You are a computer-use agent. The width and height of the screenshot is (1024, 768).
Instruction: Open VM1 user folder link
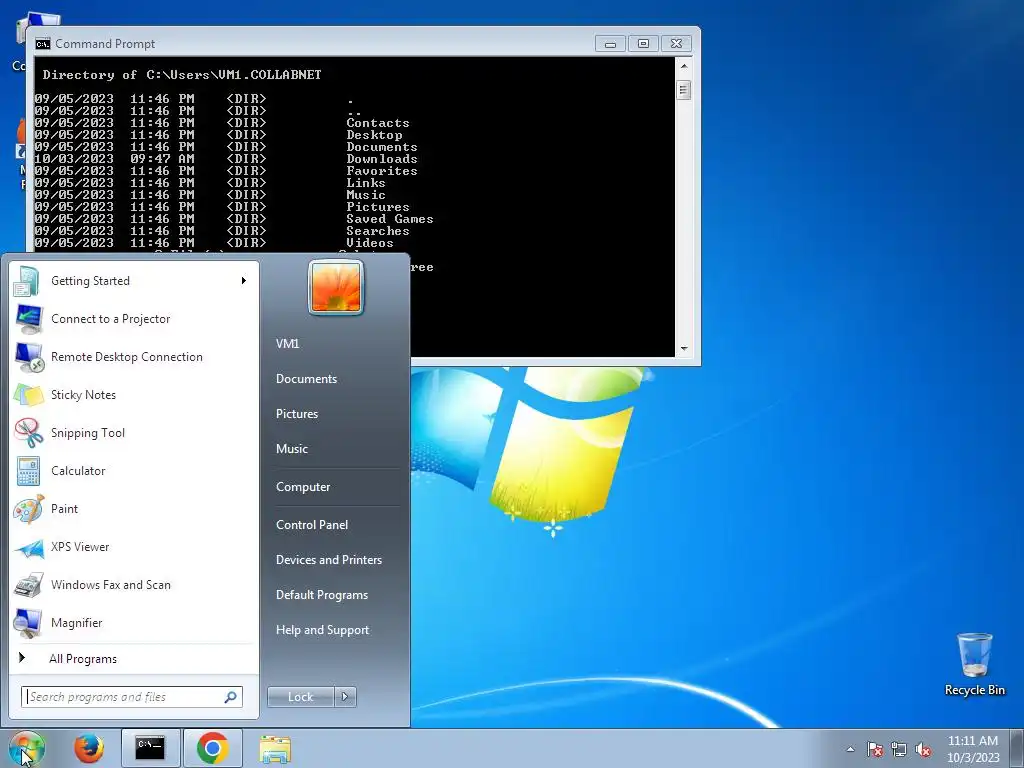287,344
